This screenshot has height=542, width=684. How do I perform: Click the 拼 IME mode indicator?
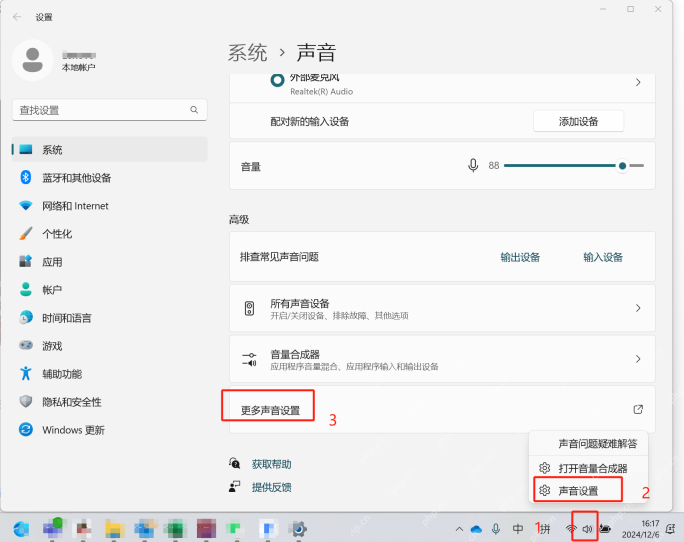click(545, 529)
